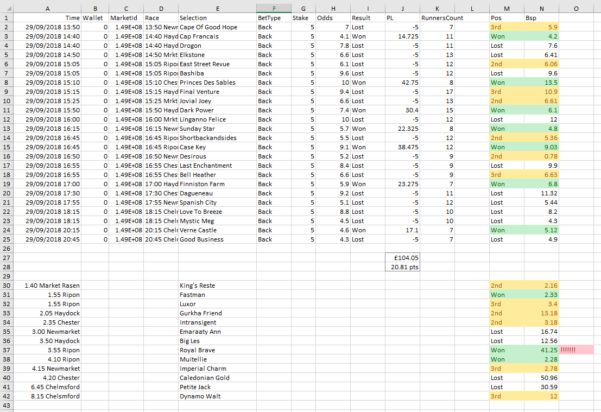Select the '1.40 Market Rasen' cell
This screenshot has width=601, height=412.
(47, 285)
